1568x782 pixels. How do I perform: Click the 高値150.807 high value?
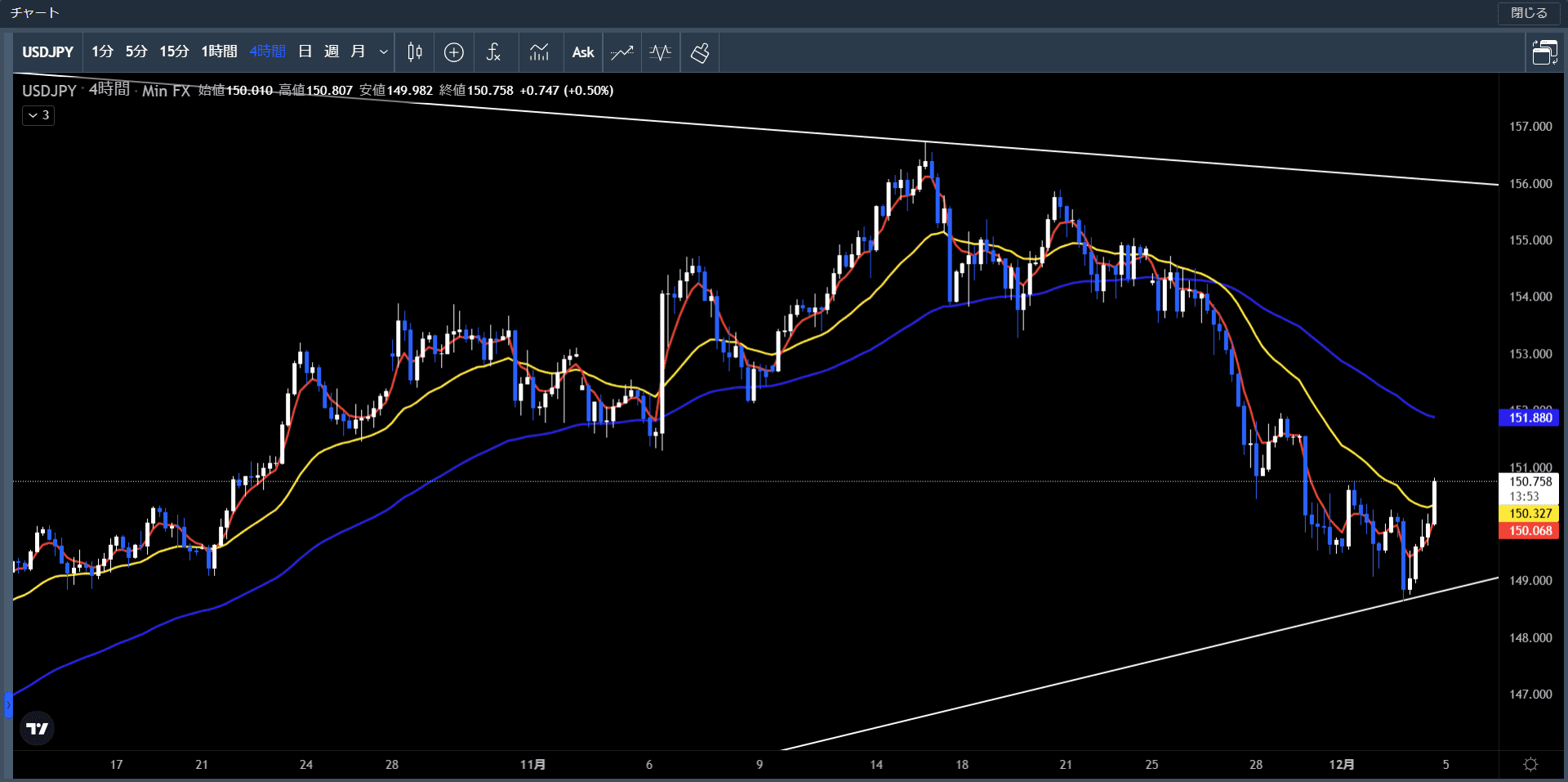click(315, 90)
